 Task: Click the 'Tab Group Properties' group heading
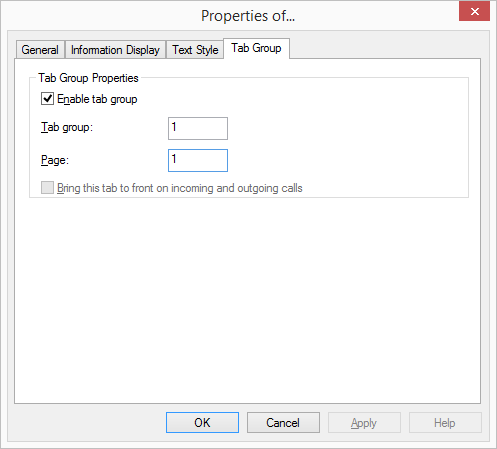pyautogui.click(x=88, y=78)
